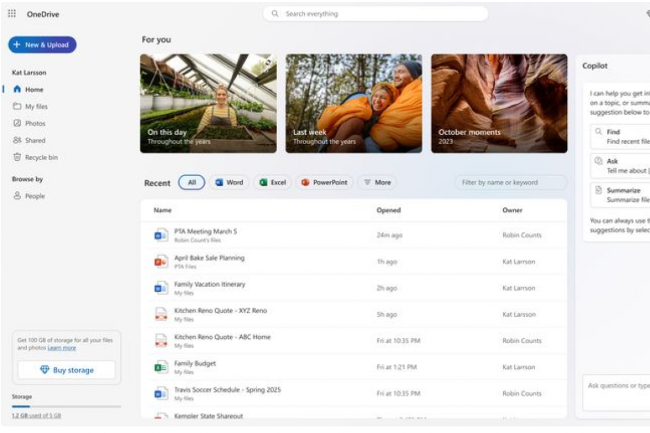650x433 pixels.
Task: Filter recent files by PowerPoint
Action: click(324, 182)
